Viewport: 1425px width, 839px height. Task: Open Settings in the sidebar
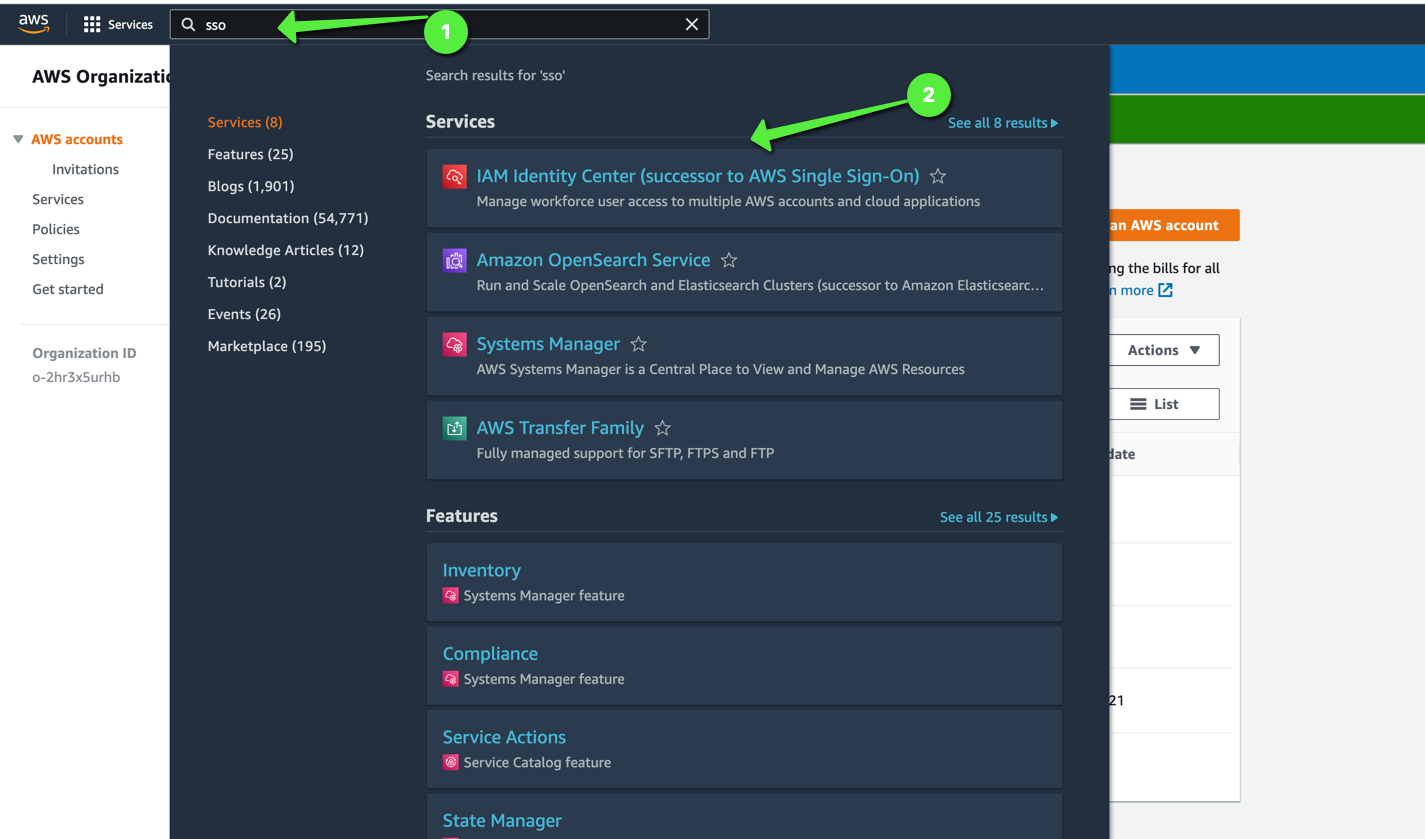(58, 259)
